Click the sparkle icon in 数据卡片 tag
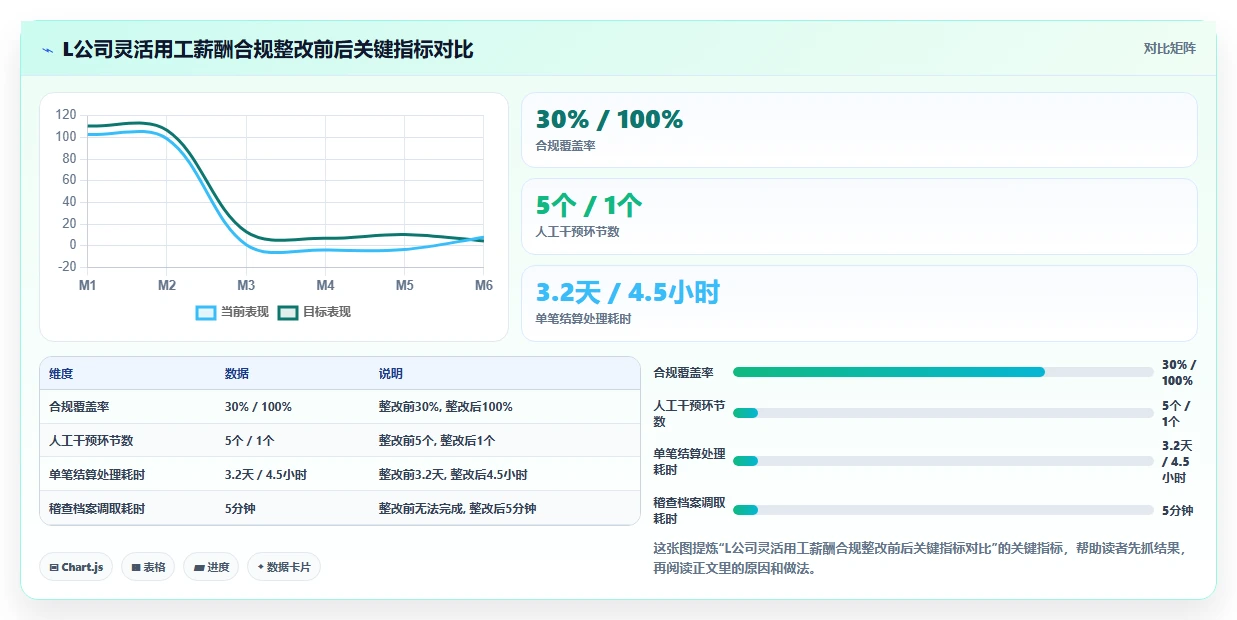This screenshot has width=1237, height=620. pyautogui.click(x=261, y=567)
